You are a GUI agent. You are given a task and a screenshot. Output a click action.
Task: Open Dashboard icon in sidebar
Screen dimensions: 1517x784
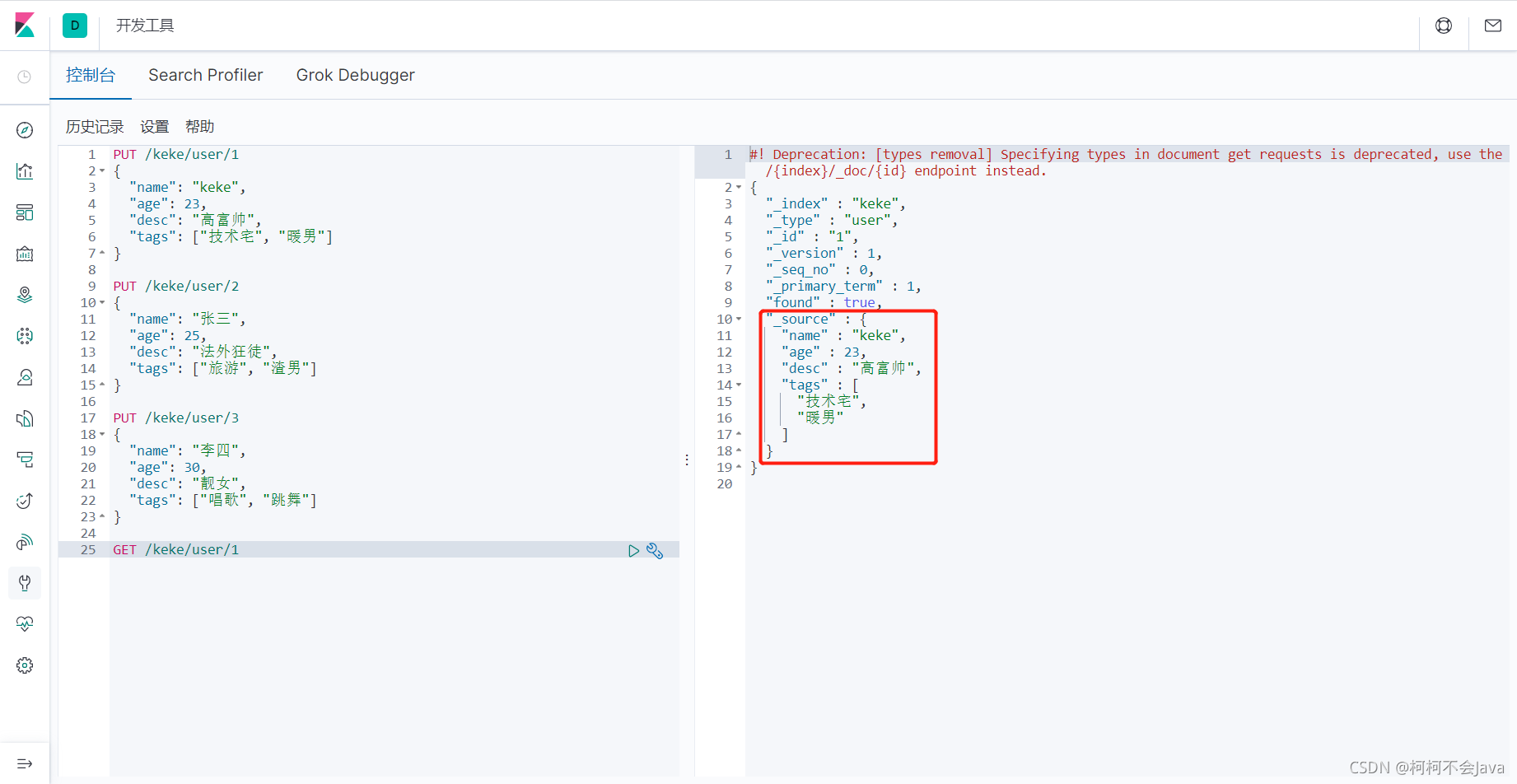(25, 212)
